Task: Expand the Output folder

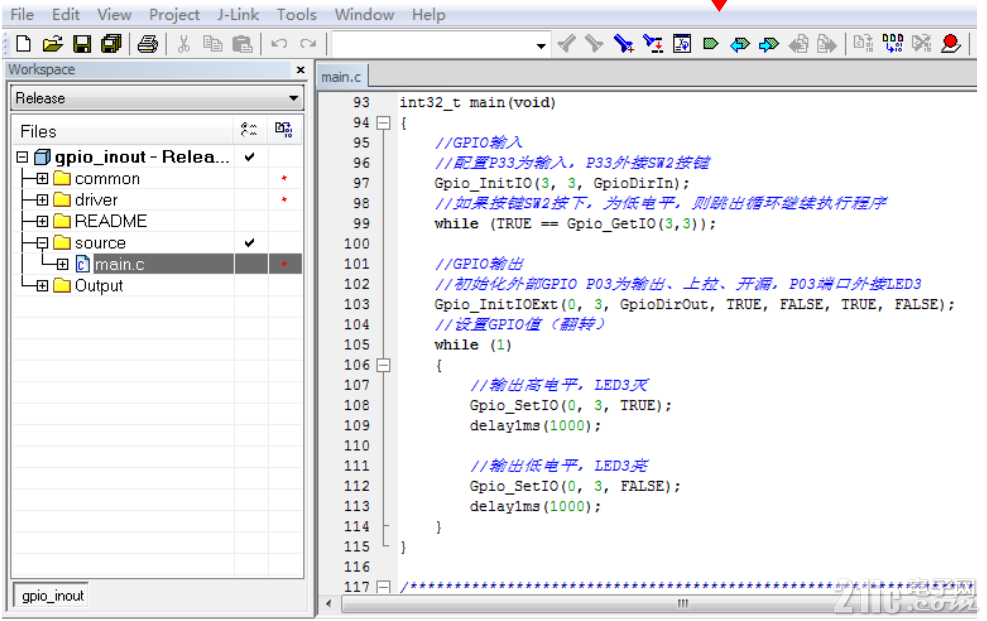Action: click(x=42, y=286)
